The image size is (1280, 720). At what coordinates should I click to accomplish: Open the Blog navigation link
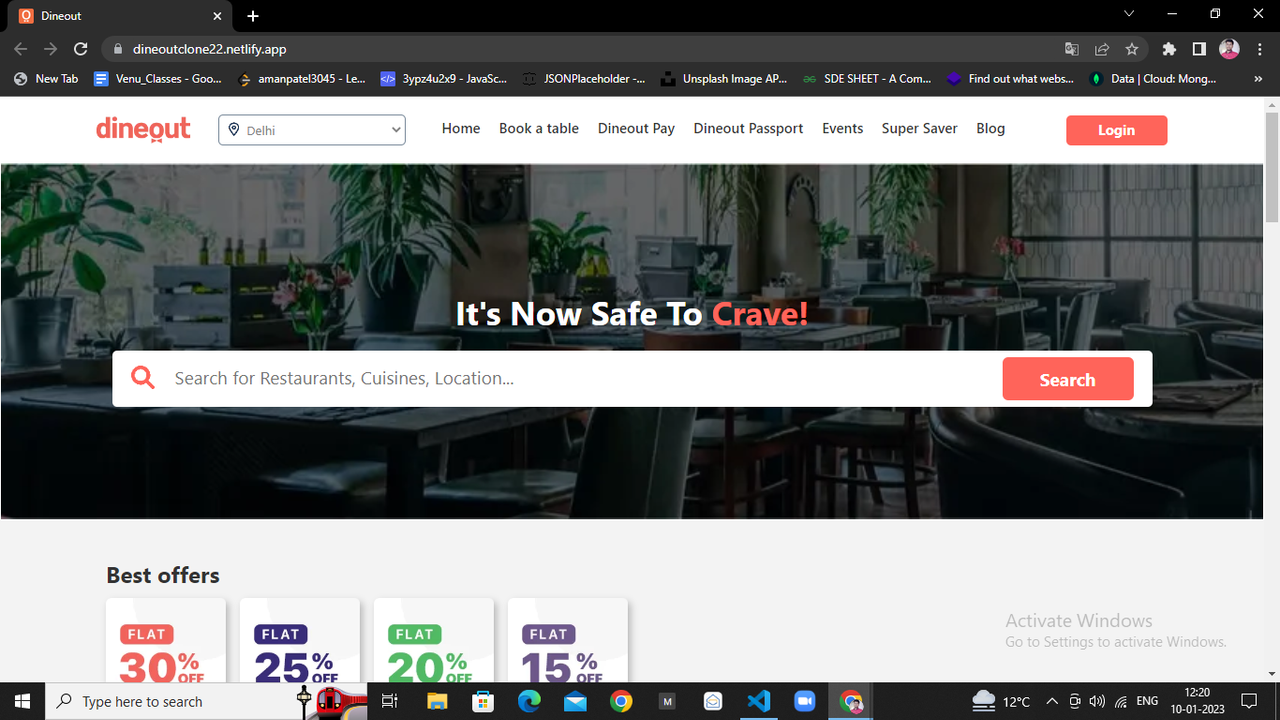990,128
